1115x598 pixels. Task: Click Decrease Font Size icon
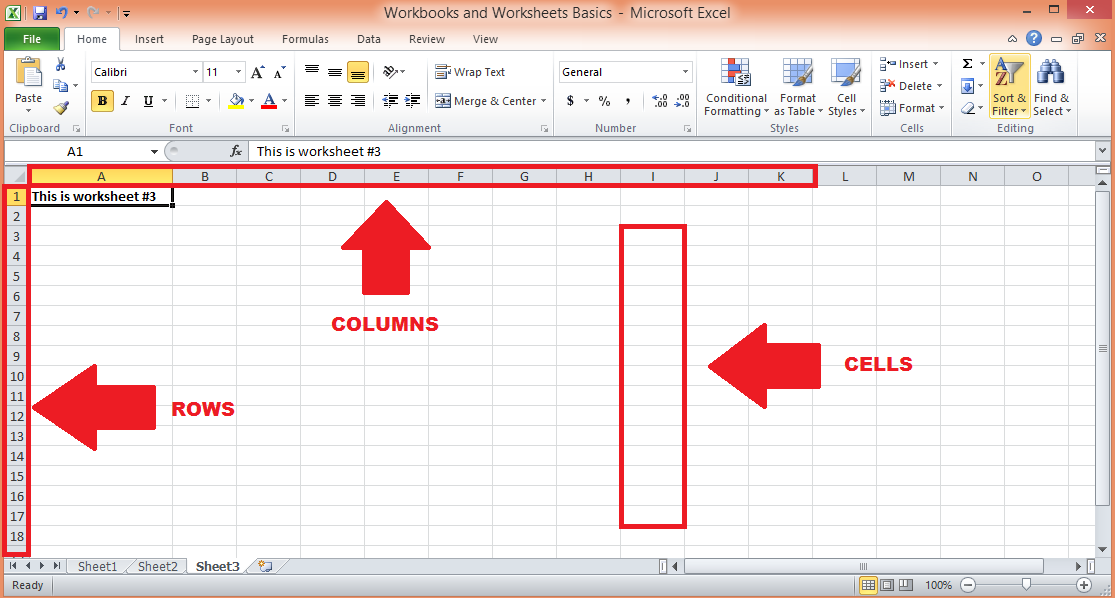point(279,72)
